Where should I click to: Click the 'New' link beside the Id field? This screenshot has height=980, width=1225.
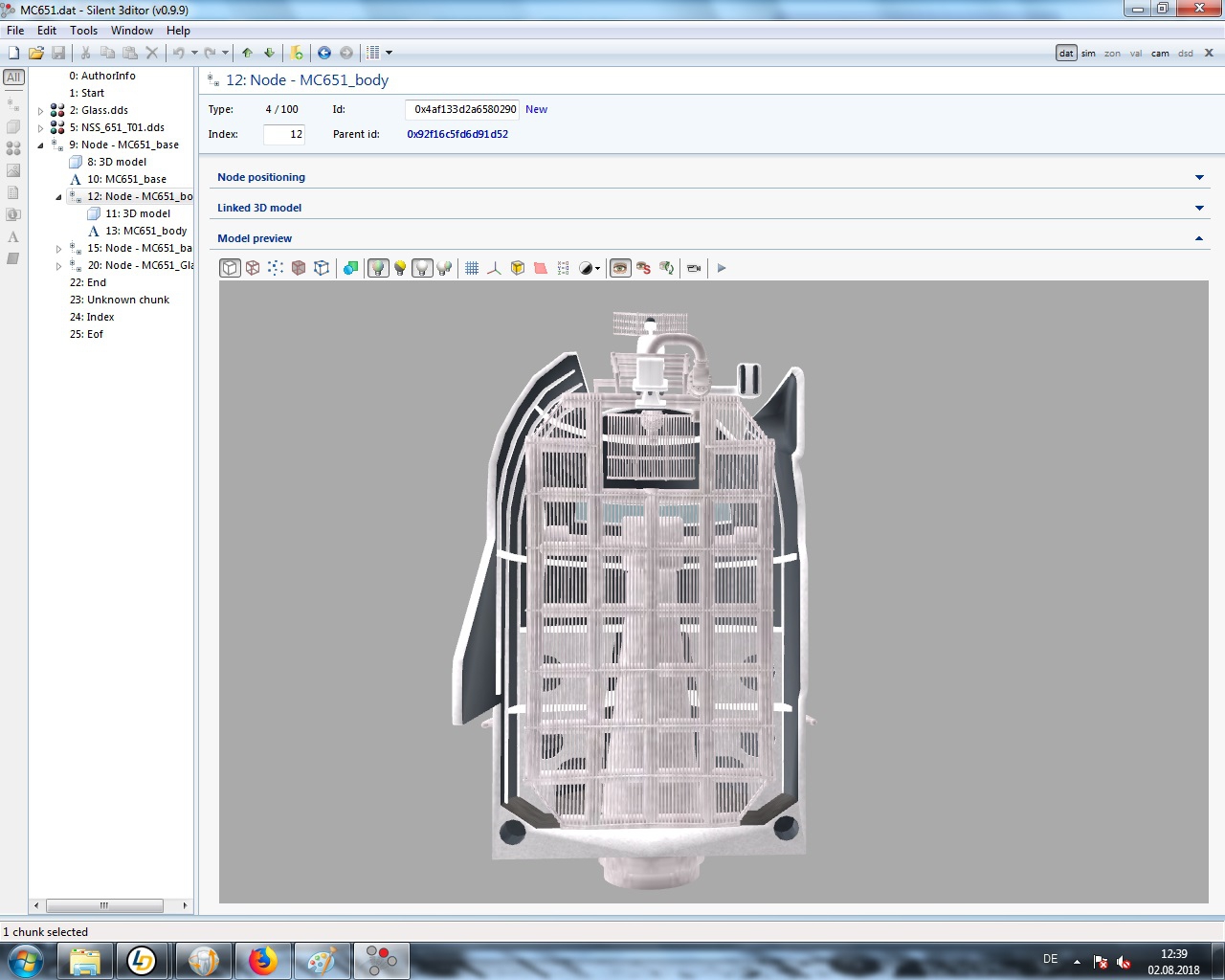pyautogui.click(x=536, y=109)
